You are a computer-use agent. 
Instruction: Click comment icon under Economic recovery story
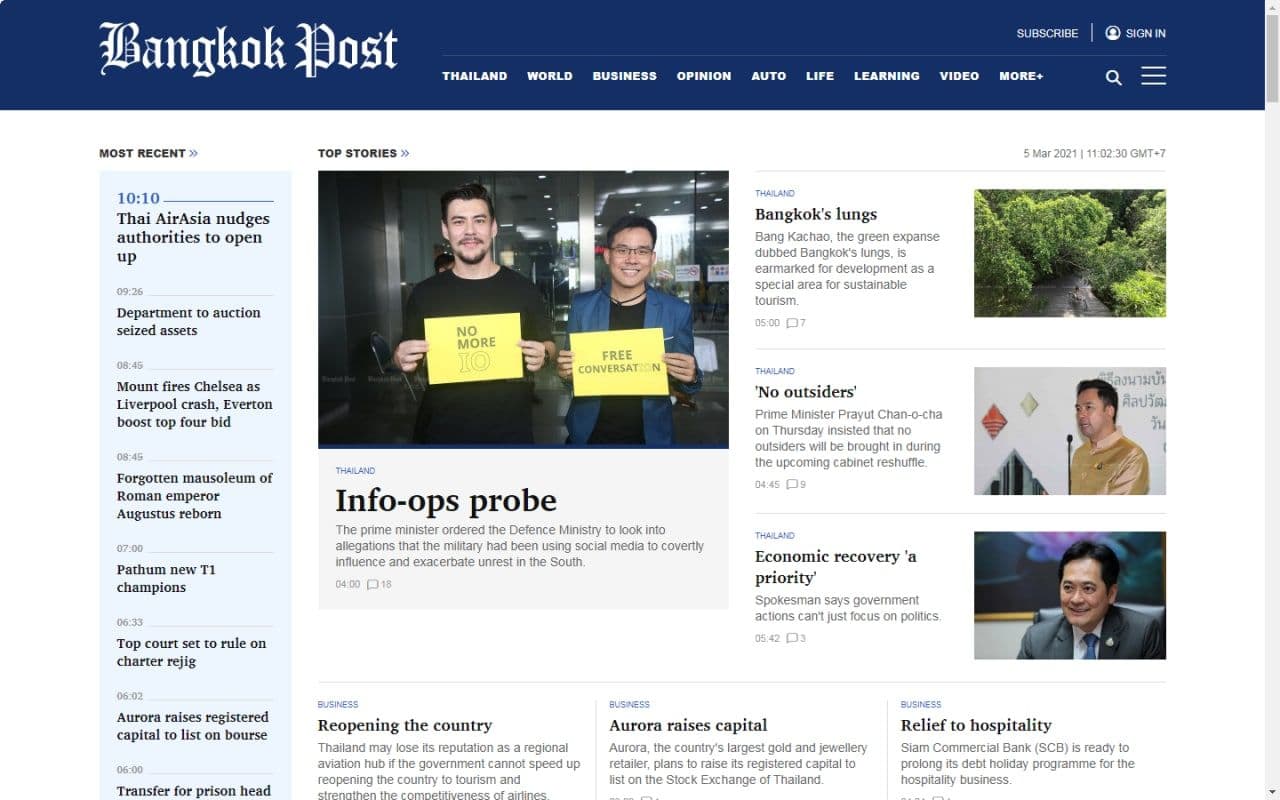pos(792,638)
